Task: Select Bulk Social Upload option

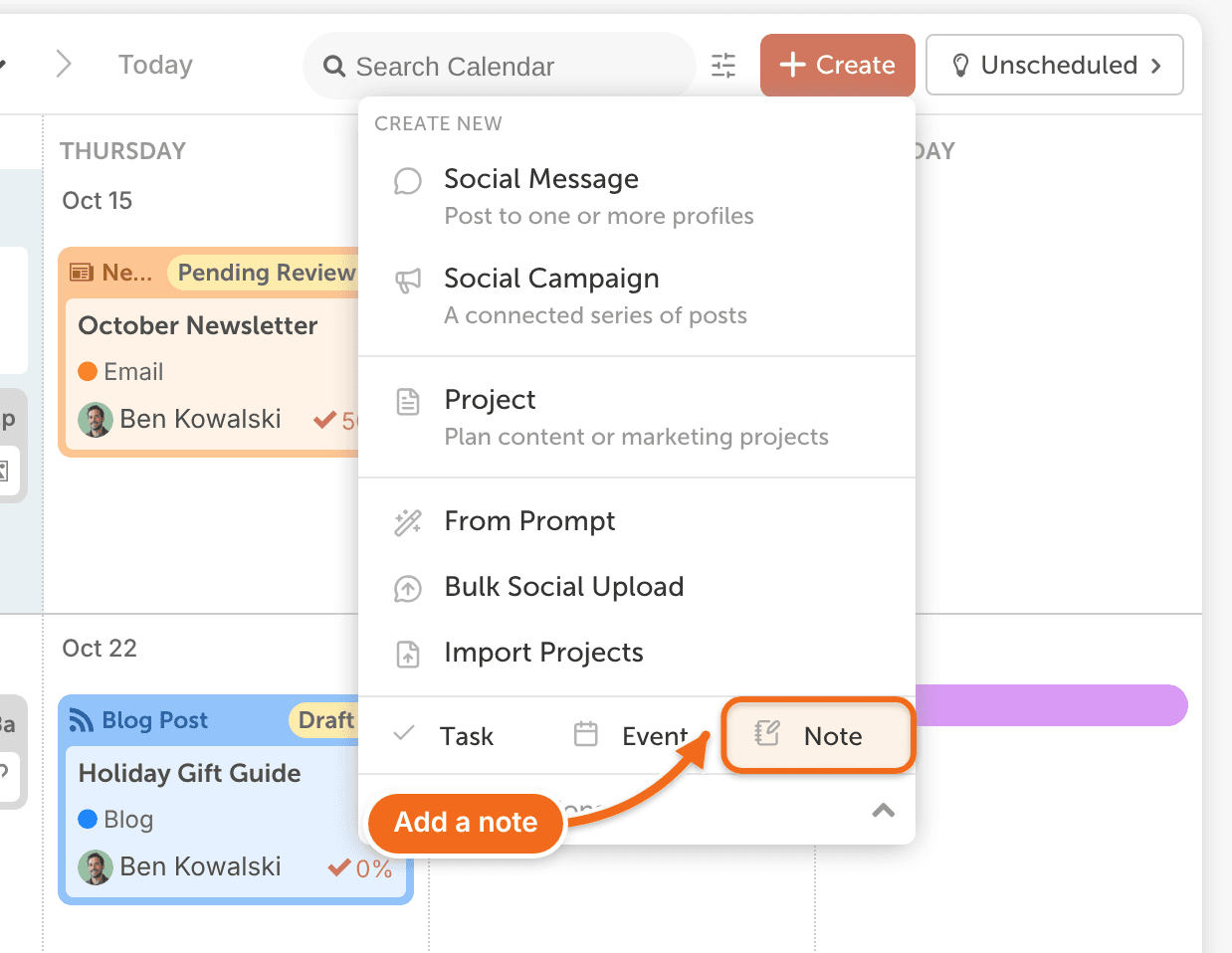Action: [x=637, y=587]
